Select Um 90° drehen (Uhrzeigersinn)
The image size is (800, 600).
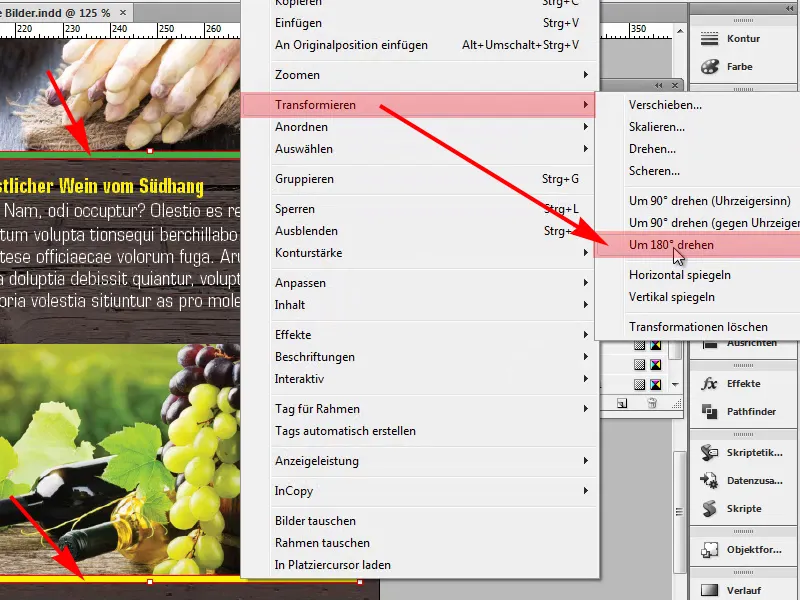click(698, 201)
